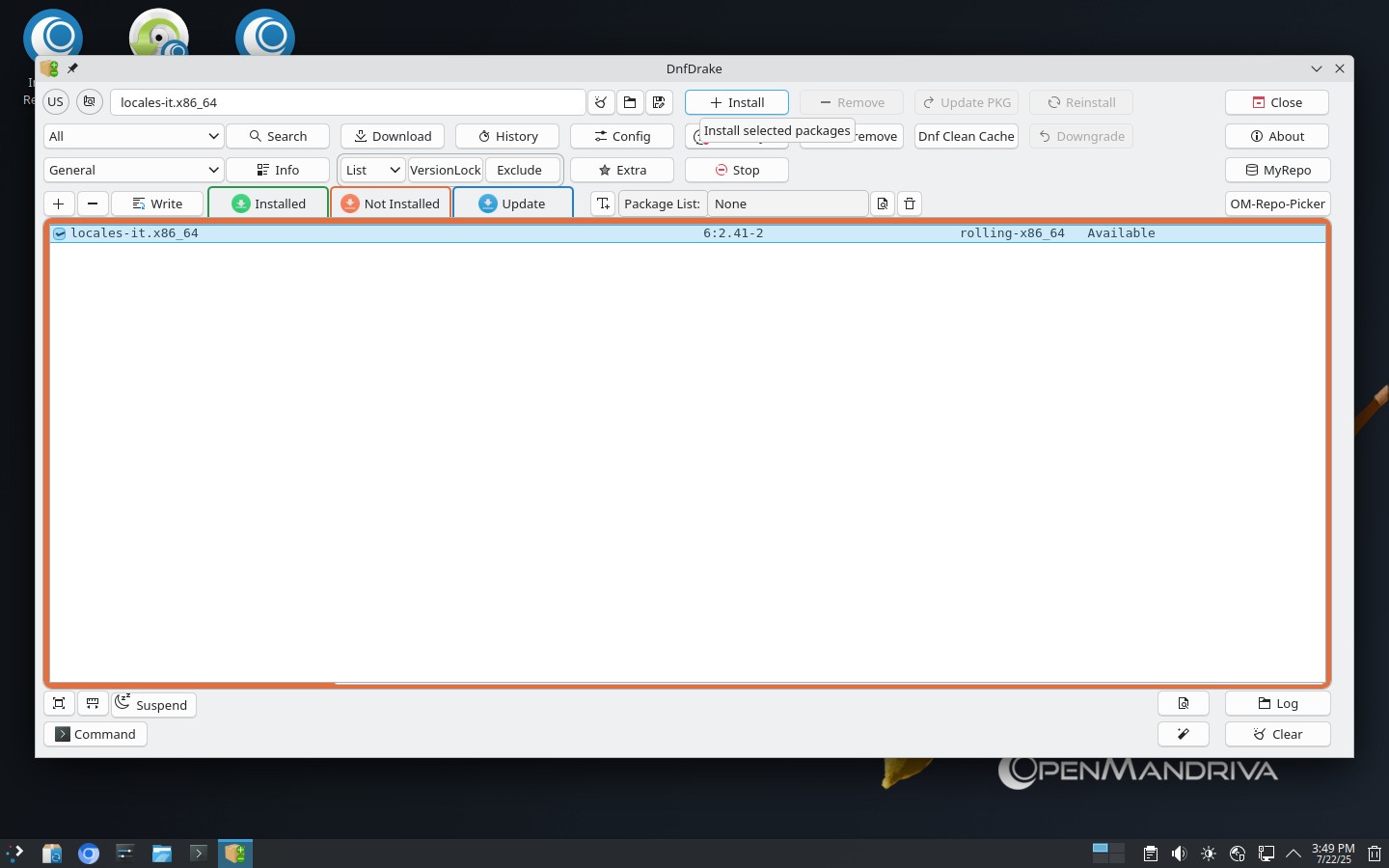Click the package name search input field
Viewport: 1389px width, 868px height.
coord(347,102)
